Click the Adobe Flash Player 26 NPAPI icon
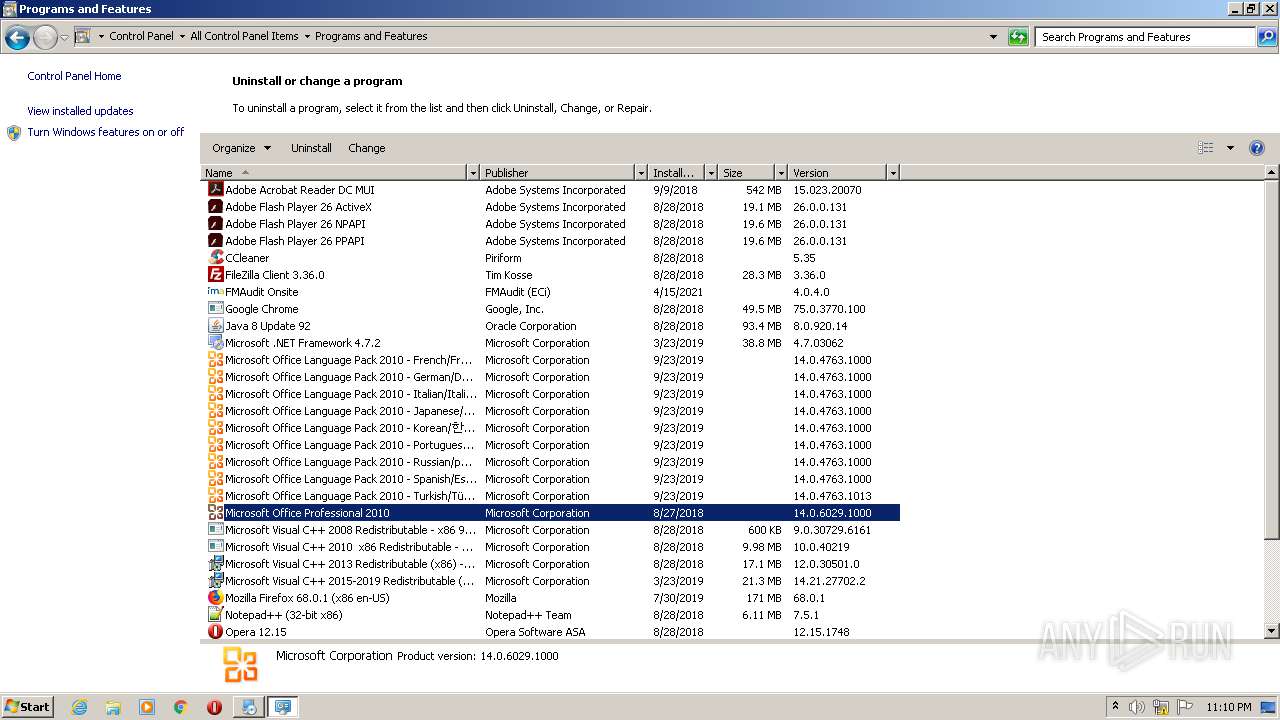Screen dimensions: 1280x720 point(215,223)
